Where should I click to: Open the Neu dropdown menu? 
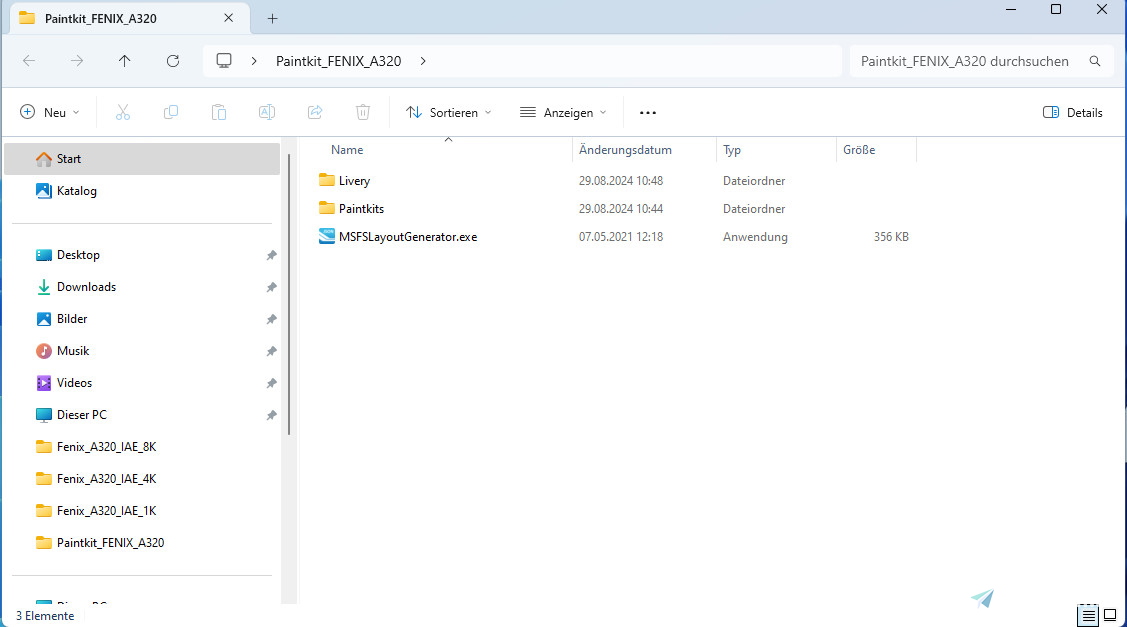pos(50,112)
